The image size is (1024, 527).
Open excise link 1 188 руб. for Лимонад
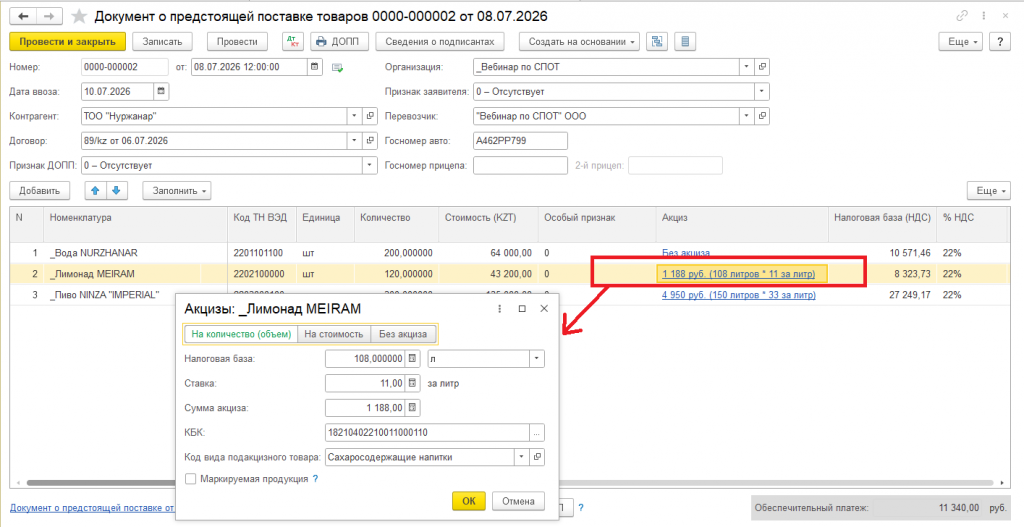pyautogui.click(x=739, y=274)
